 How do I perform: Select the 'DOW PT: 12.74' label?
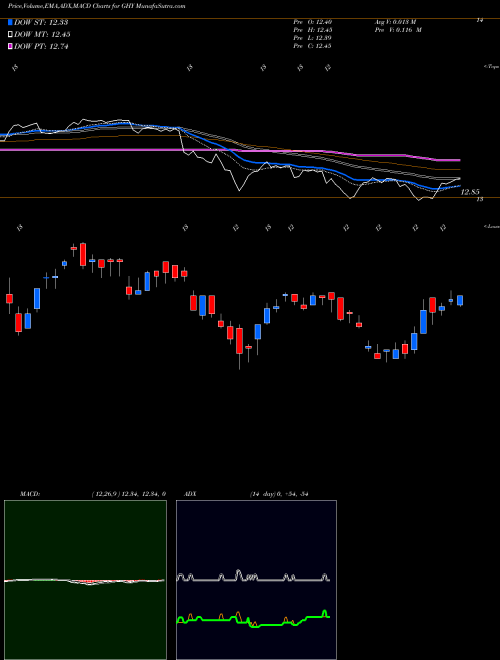click(x=41, y=47)
